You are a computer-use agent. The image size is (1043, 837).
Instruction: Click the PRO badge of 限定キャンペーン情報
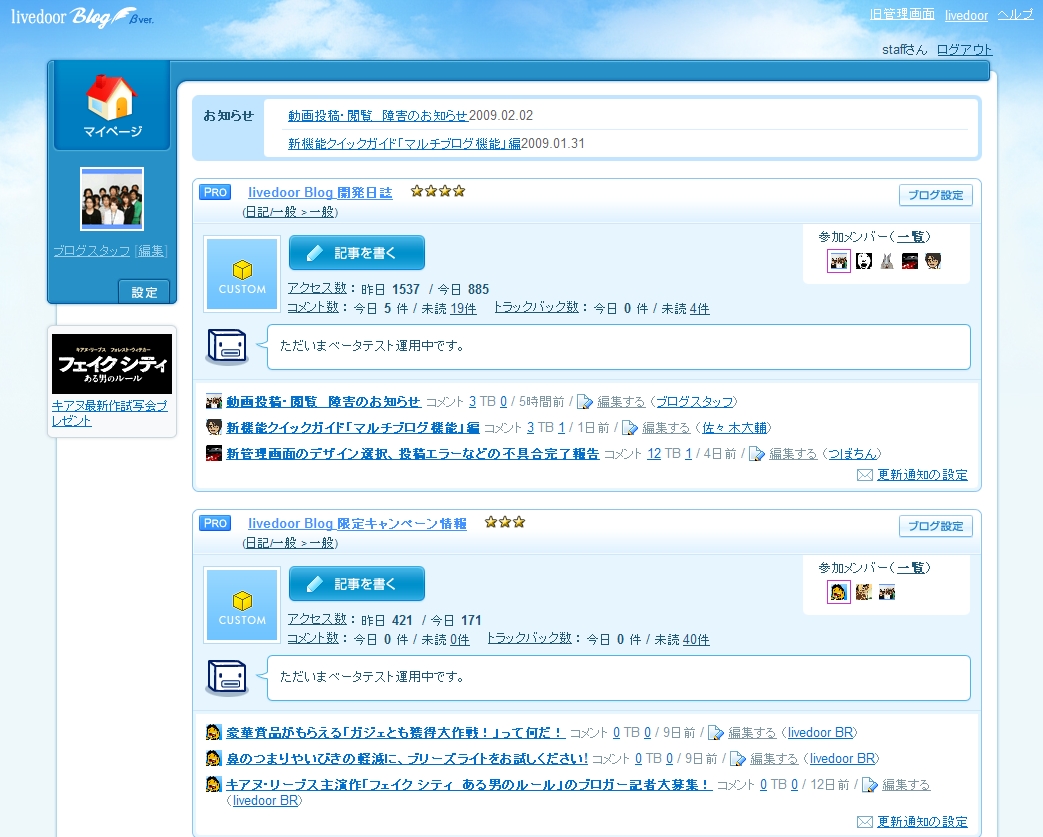[215, 523]
